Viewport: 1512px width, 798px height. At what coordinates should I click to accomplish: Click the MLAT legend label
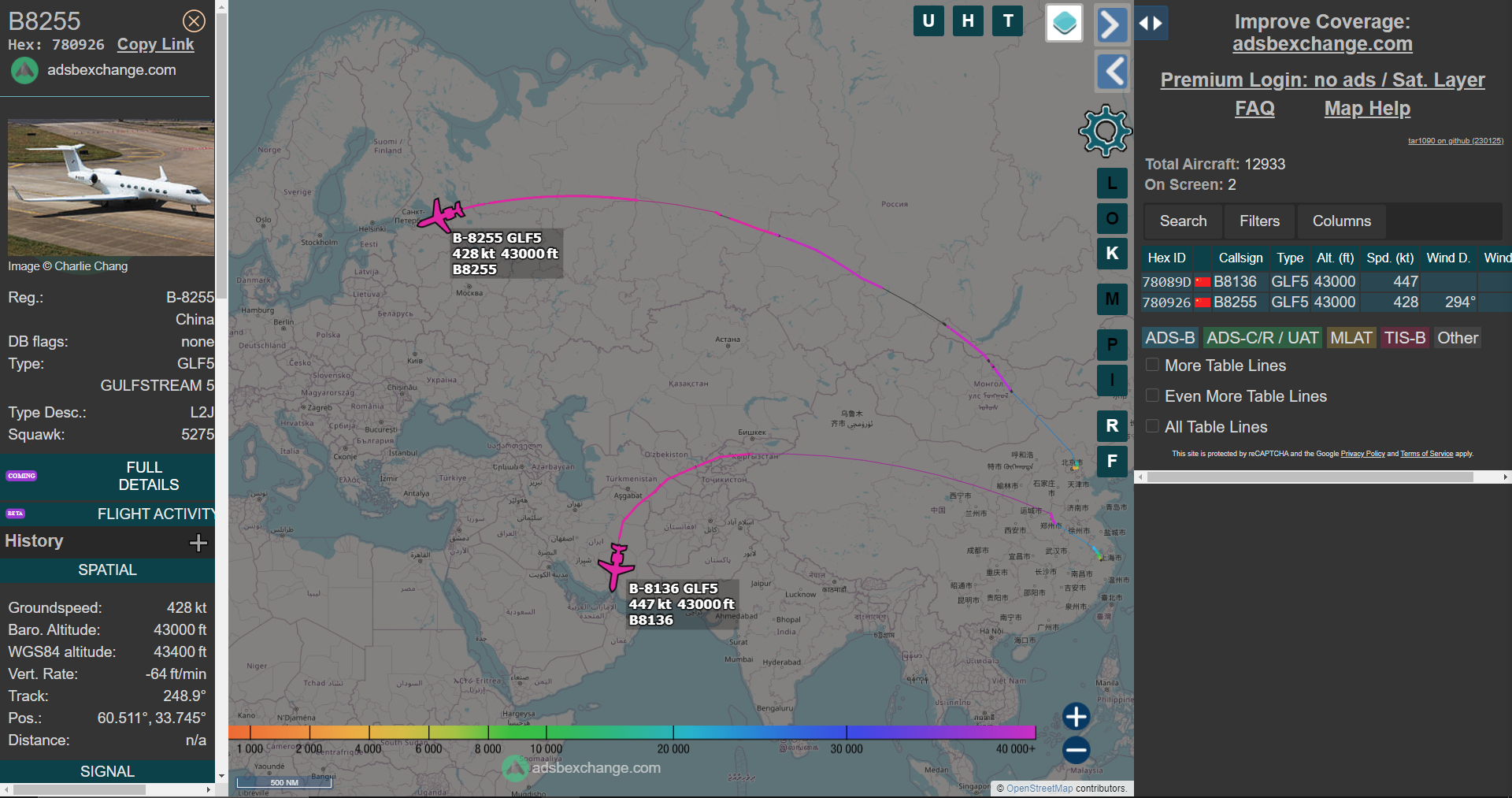[x=1351, y=338]
